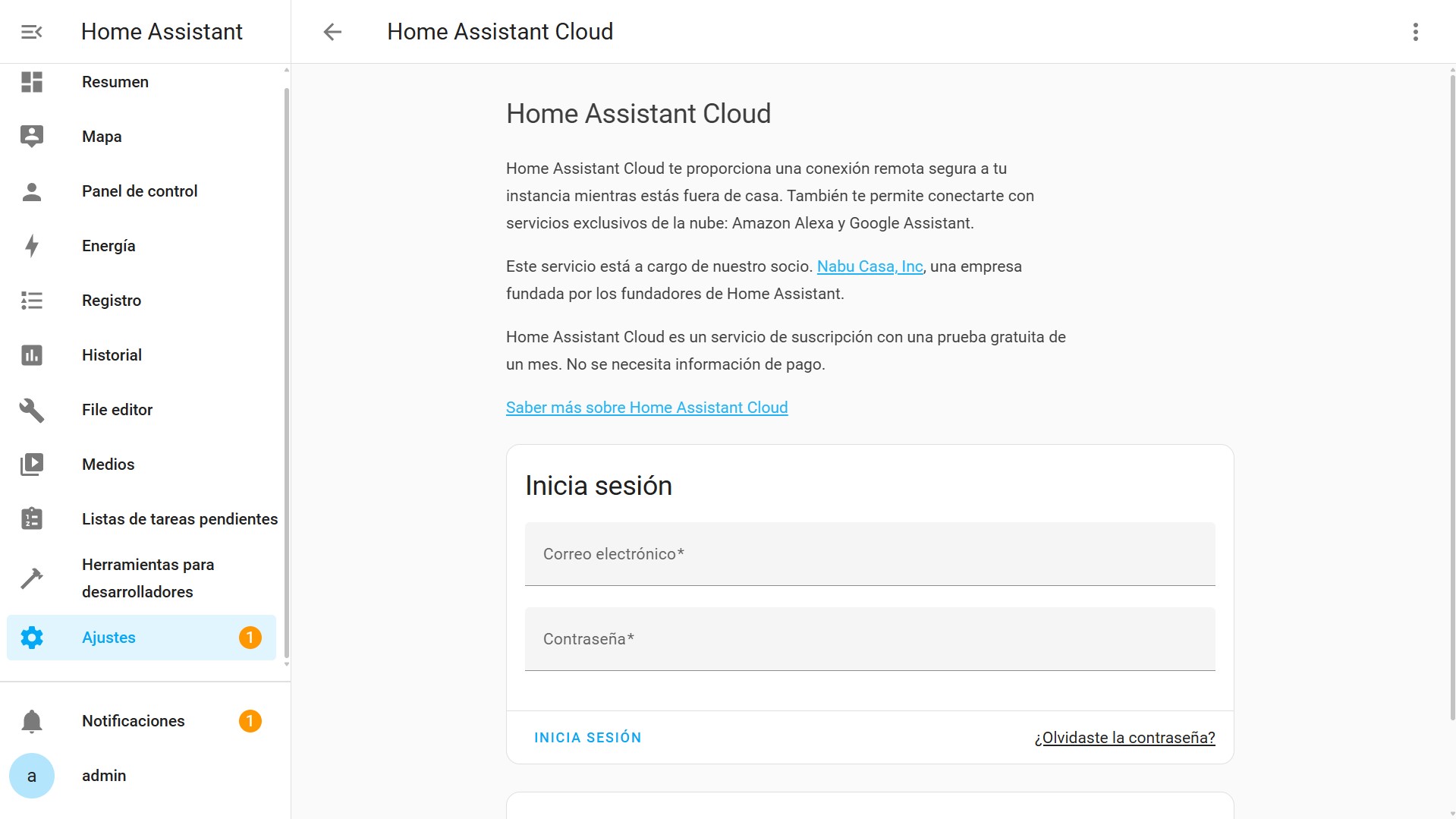Image resolution: width=1456 pixels, height=819 pixels.
Task: Focus the Correo electrónico input field
Action: click(x=870, y=554)
